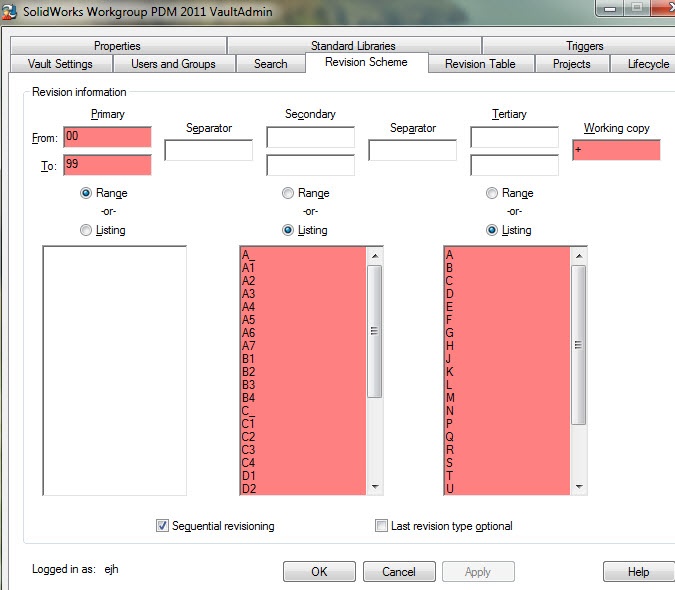
Task: Click inside the empty Primary listing box
Action: (x=115, y=371)
